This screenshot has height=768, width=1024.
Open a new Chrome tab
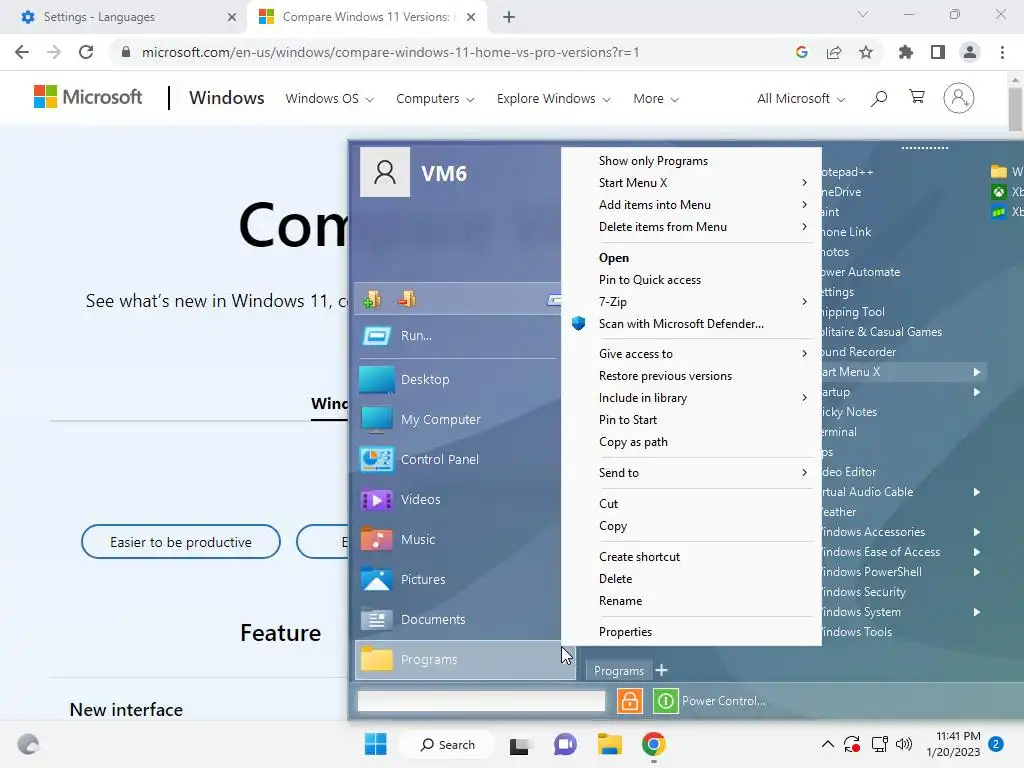coord(509,17)
